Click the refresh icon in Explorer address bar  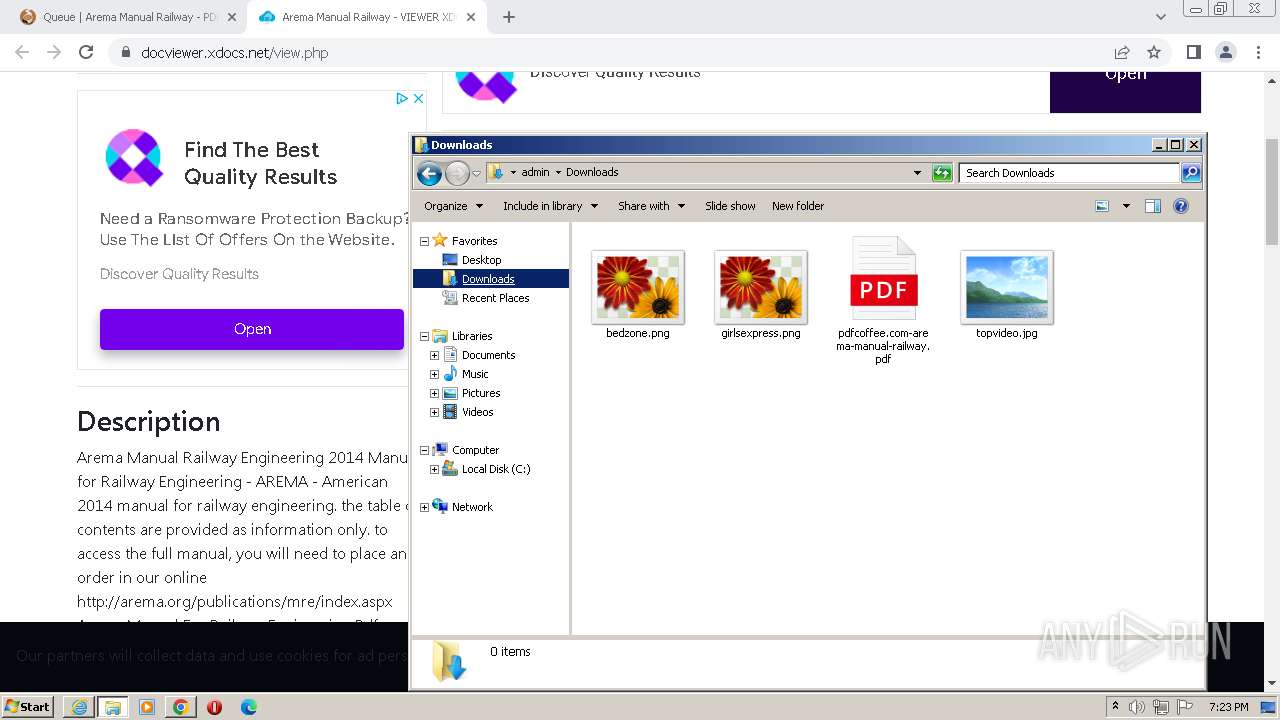pos(942,173)
